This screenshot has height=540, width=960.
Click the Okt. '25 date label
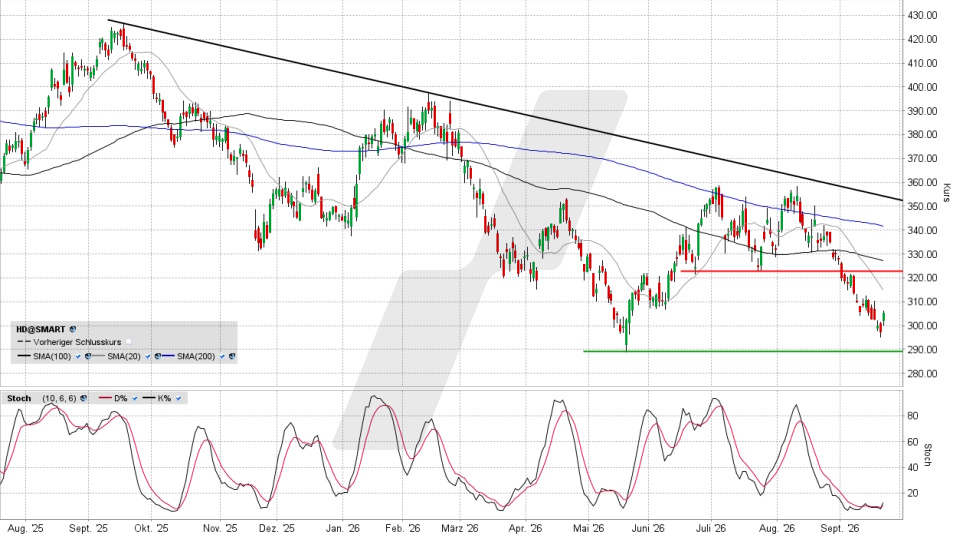tap(151, 528)
